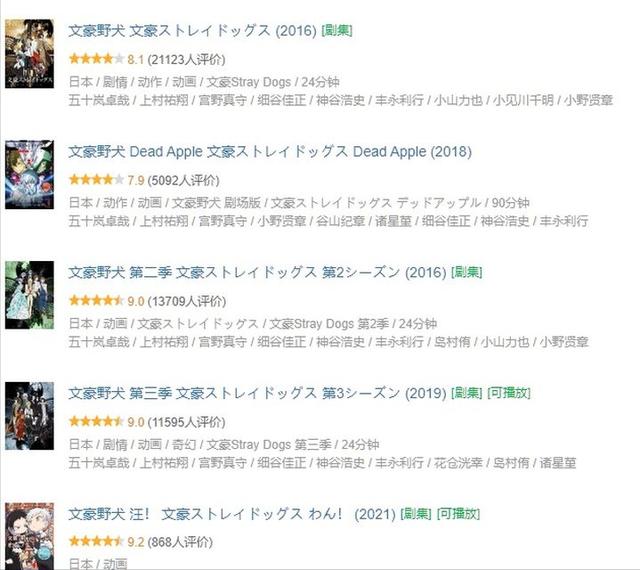Click [可播放] tag next to 汪! (2021)
Image resolution: width=640 pixels, height=570 pixels.
458,514
